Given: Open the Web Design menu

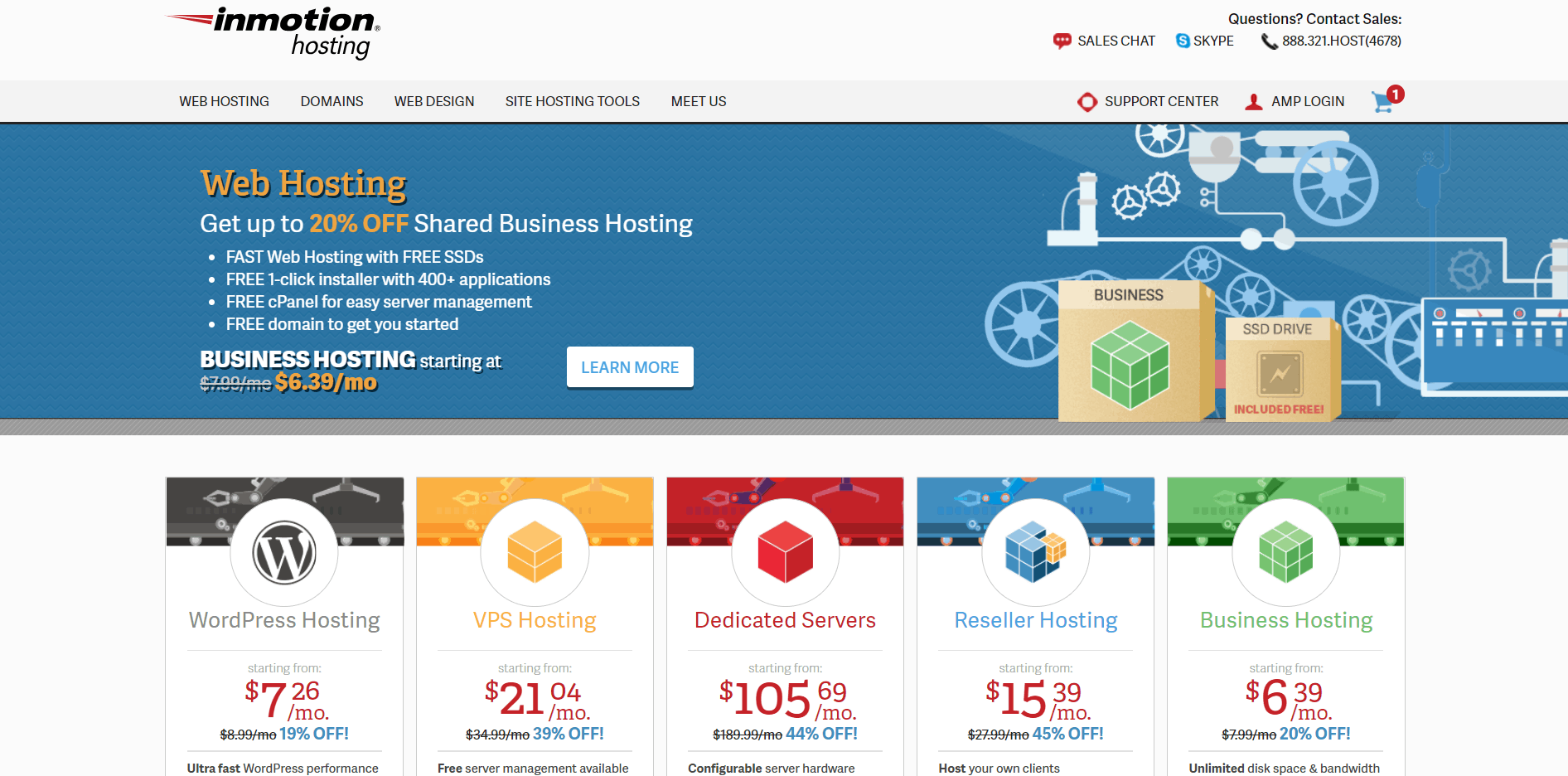Looking at the screenshot, I should (434, 101).
